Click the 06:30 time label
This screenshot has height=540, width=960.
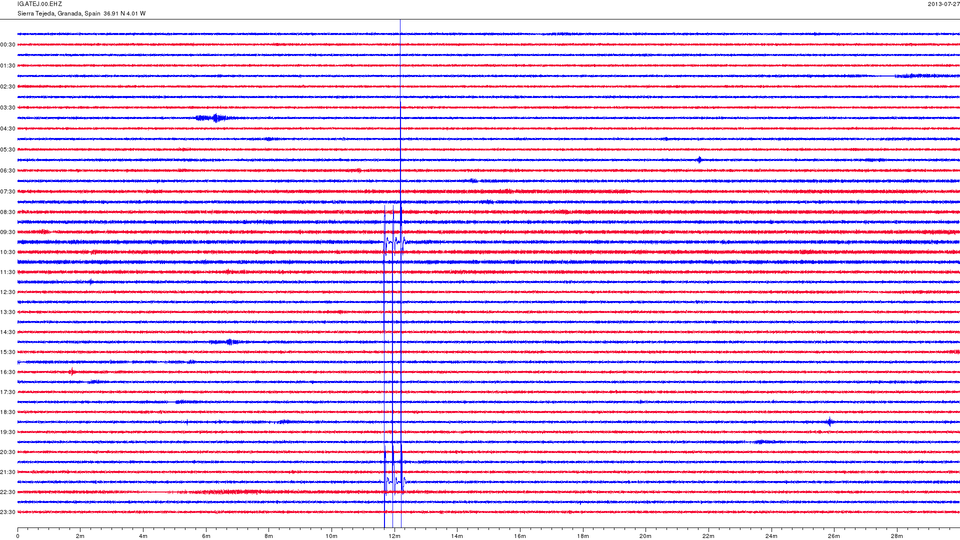8,171
